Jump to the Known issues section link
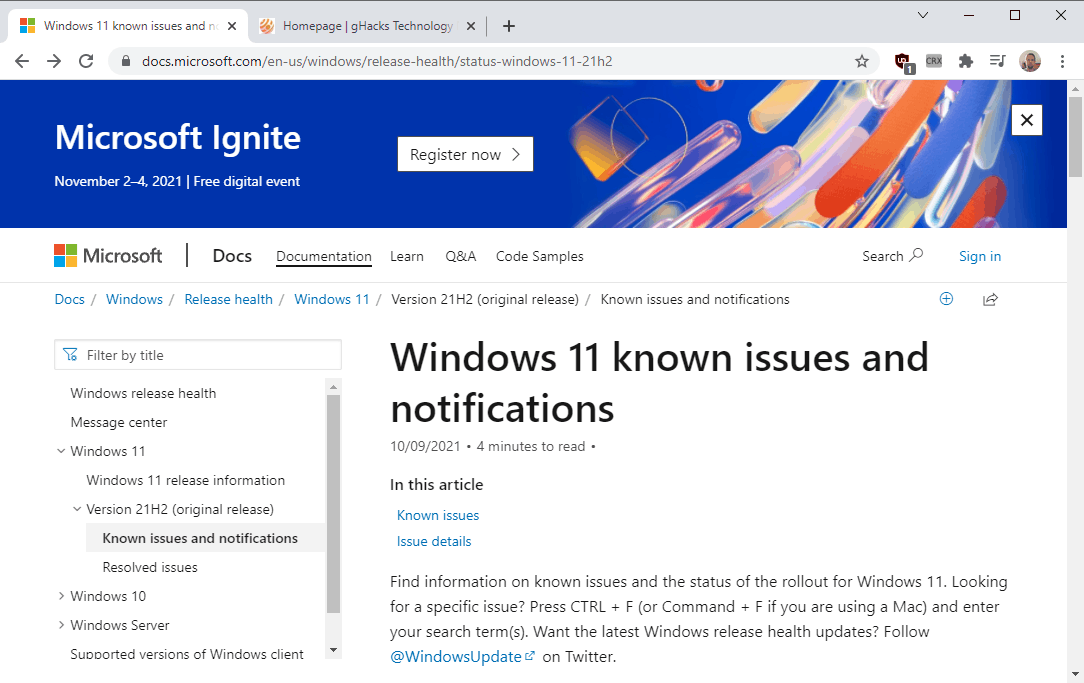Image resolution: width=1084 pixels, height=683 pixels. coord(438,515)
